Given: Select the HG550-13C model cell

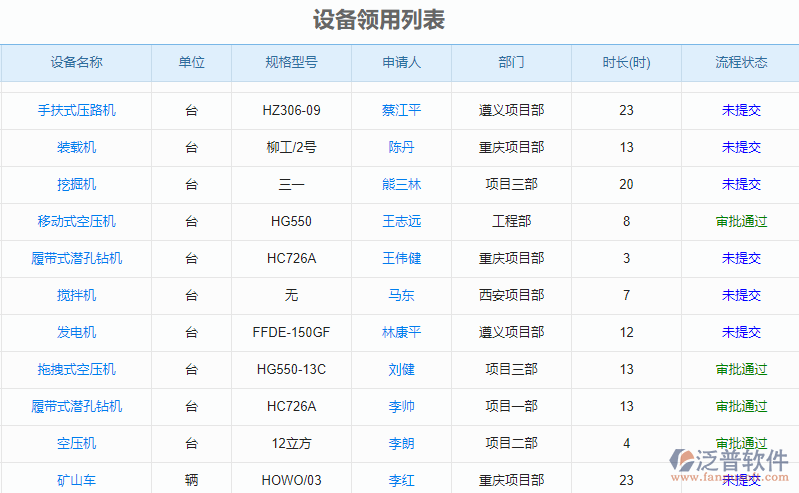Looking at the screenshot, I should click(x=291, y=369).
